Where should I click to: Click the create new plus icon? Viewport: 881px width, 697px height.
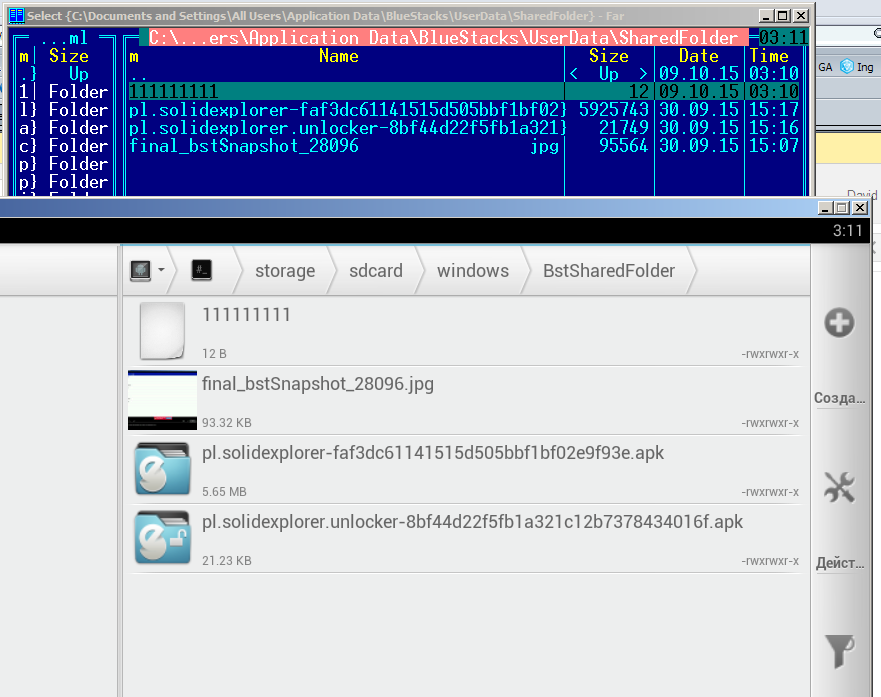click(839, 323)
